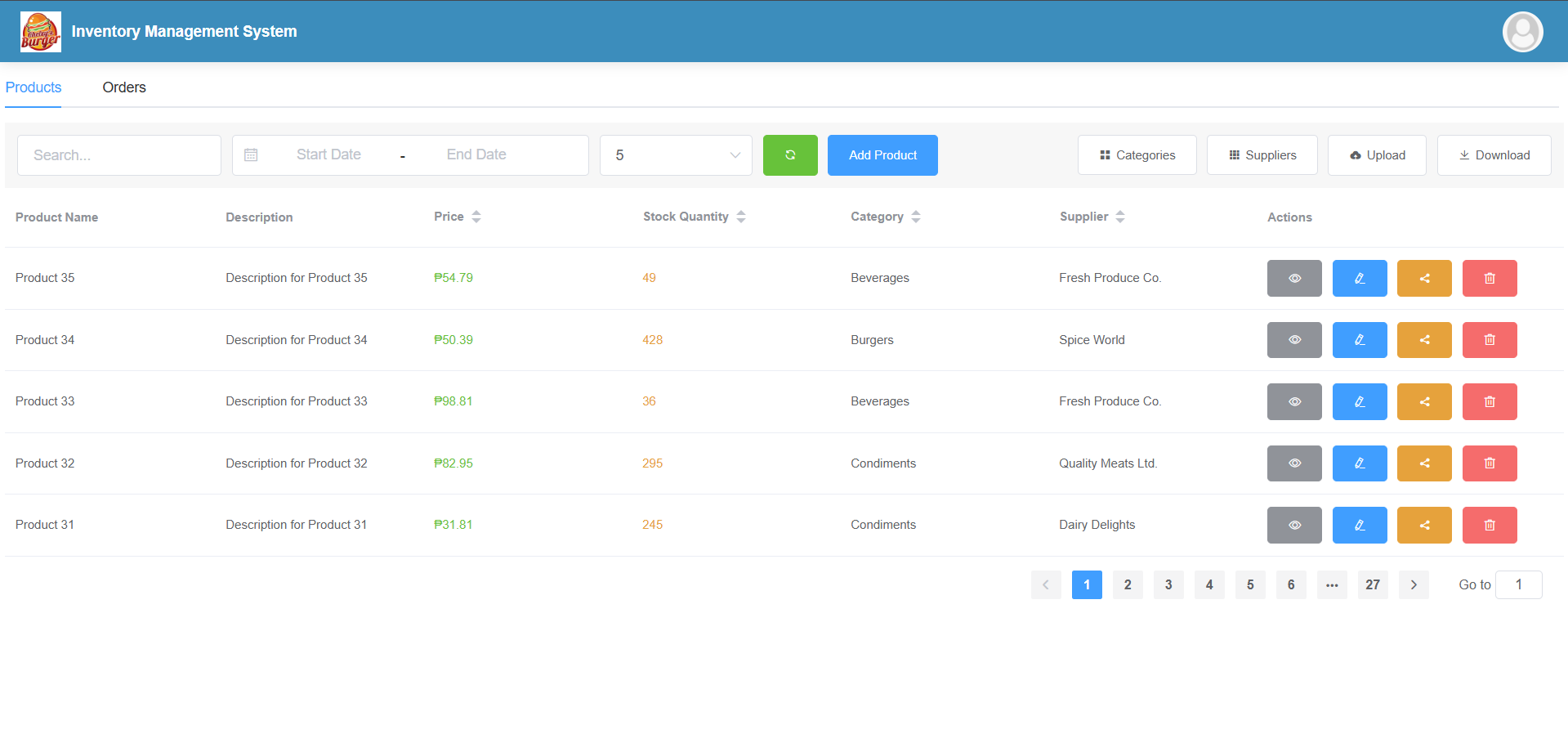Toggle the Price column sort order
1568x743 pixels.
[x=477, y=216]
